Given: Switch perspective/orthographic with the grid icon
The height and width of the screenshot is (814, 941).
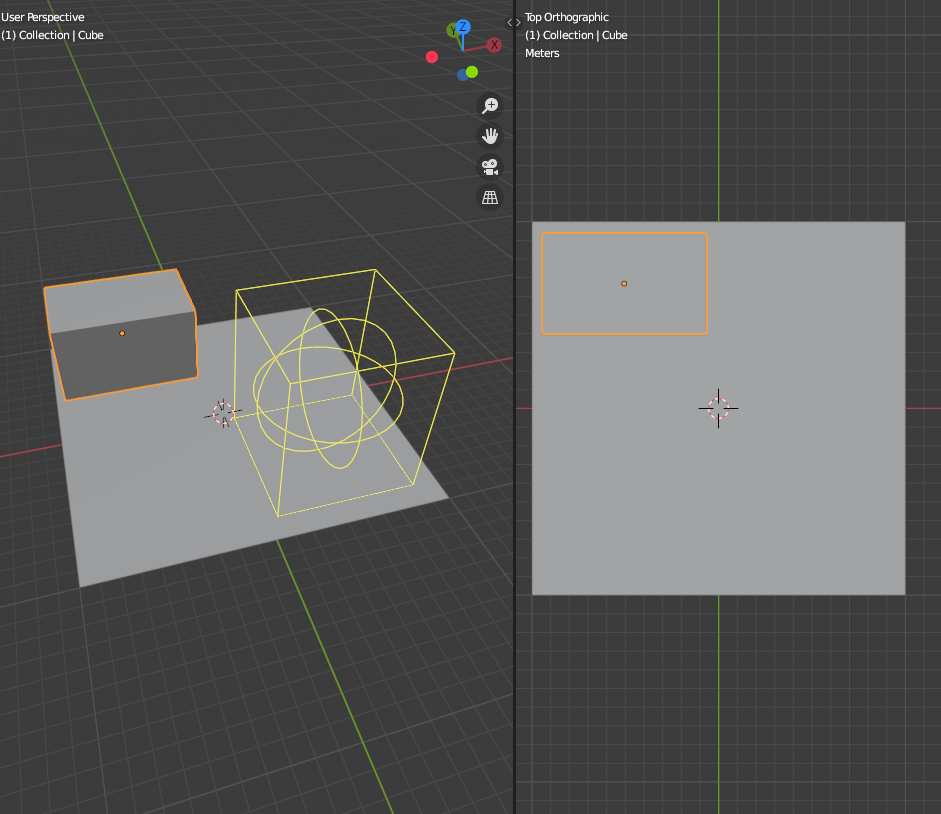Looking at the screenshot, I should 490,197.
